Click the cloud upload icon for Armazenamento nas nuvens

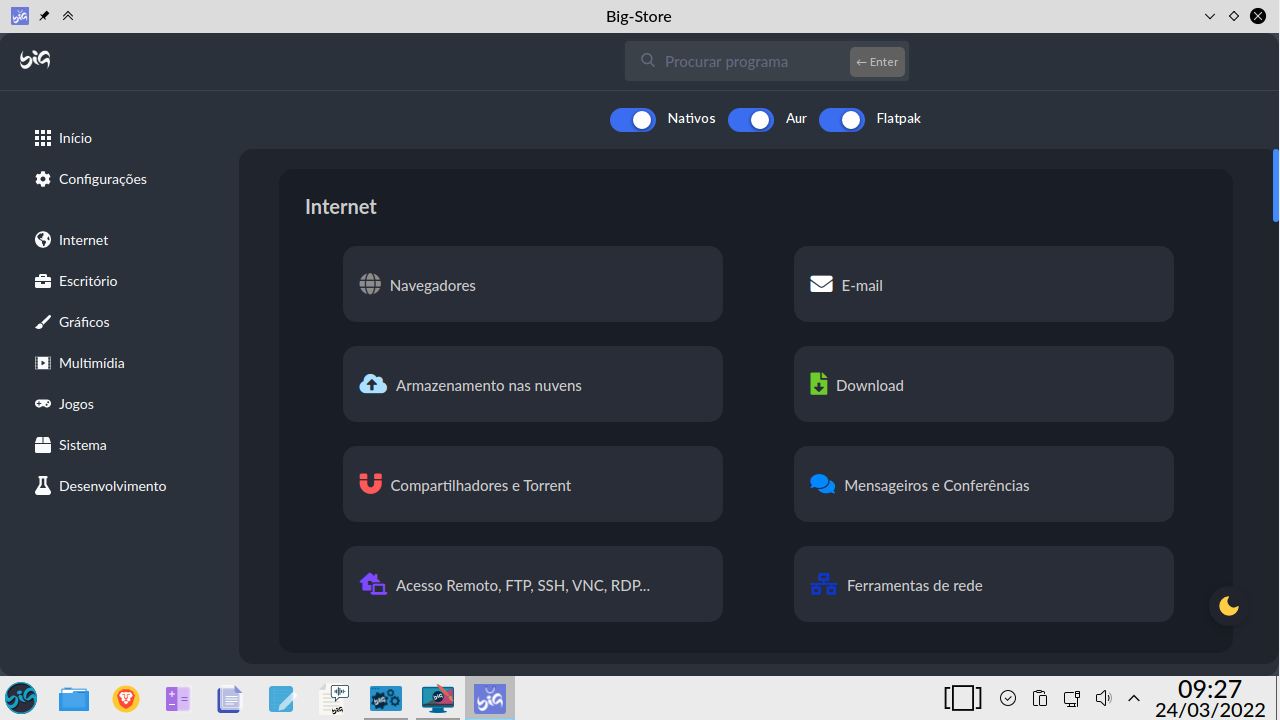(x=372, y=384)
